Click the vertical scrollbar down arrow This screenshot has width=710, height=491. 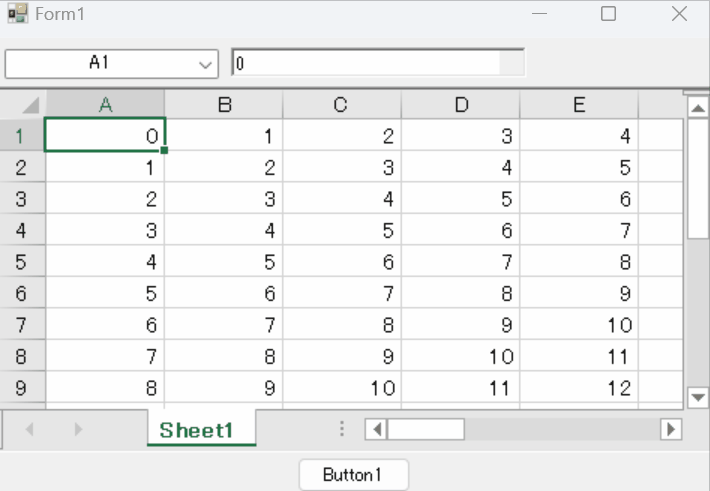(x=698, y=398)
